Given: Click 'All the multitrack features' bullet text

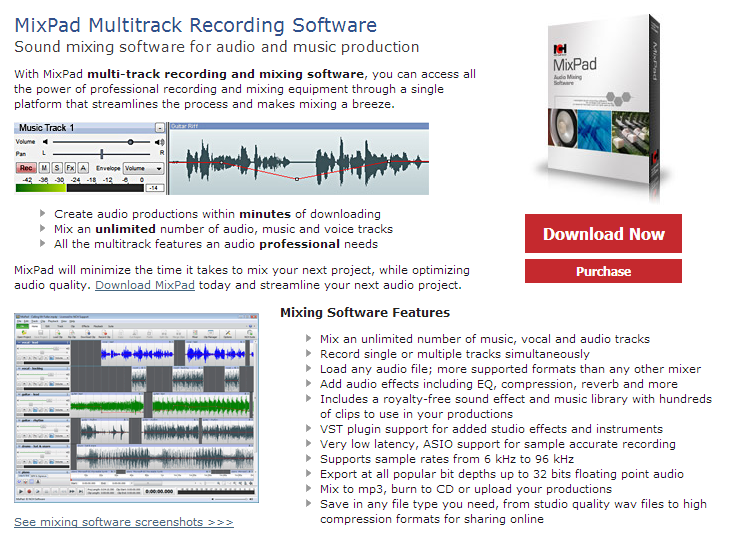Looking at the screenshot, I should point(216,244).
